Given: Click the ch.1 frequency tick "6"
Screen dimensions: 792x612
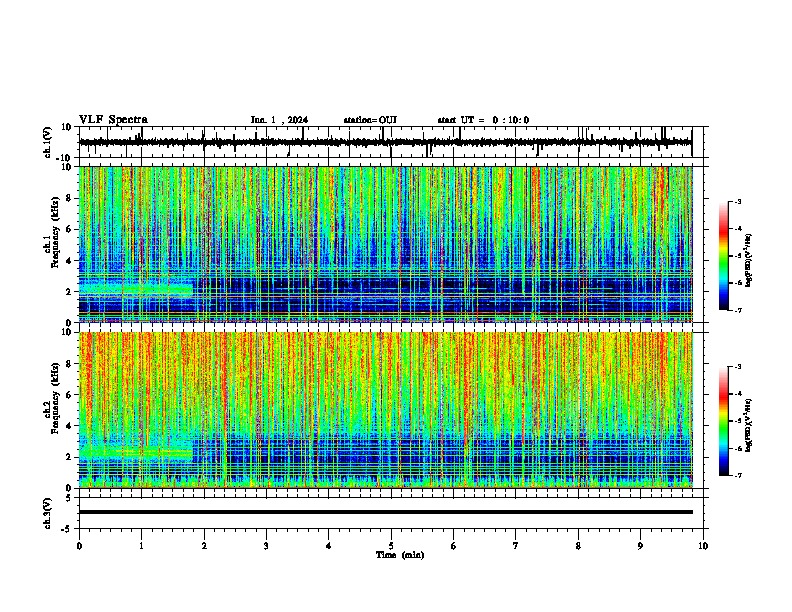Looking at the screenshot, I should coord(70,230).
